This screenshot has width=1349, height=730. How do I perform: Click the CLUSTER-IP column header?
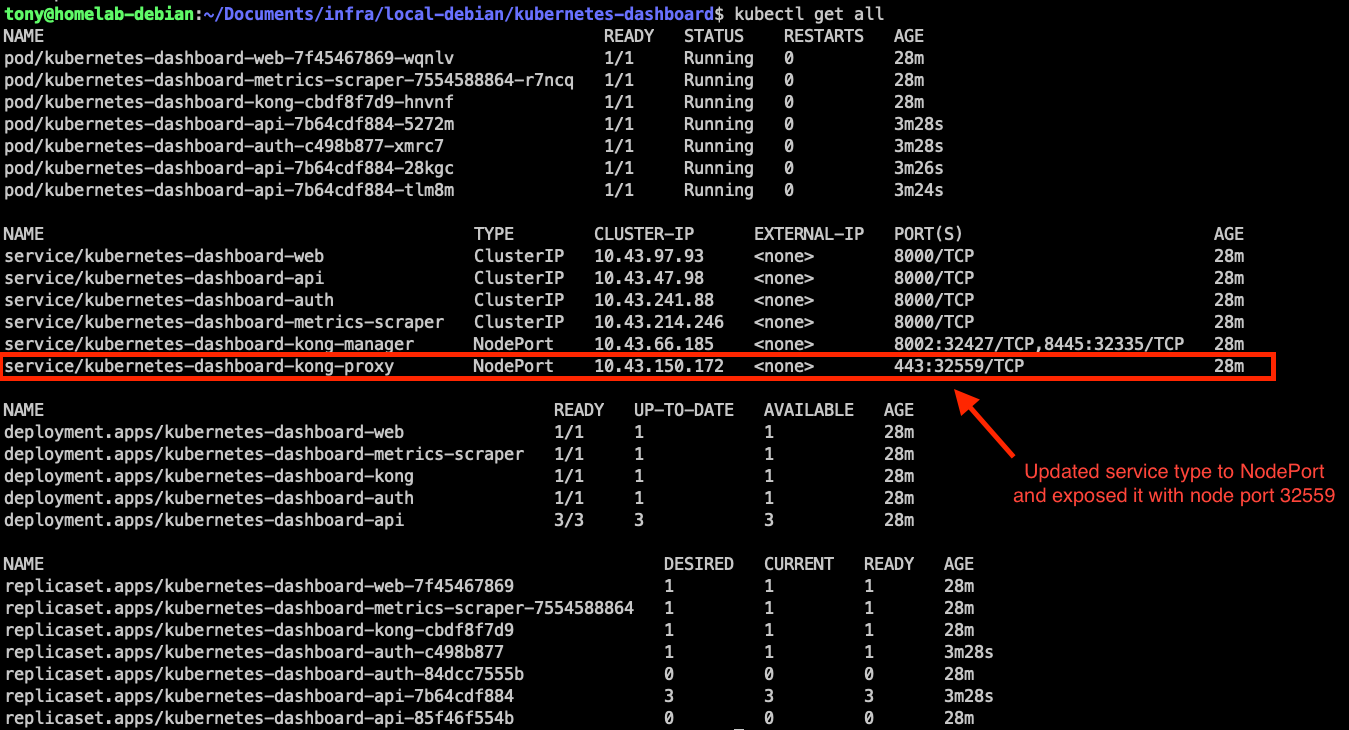point(644,234)
